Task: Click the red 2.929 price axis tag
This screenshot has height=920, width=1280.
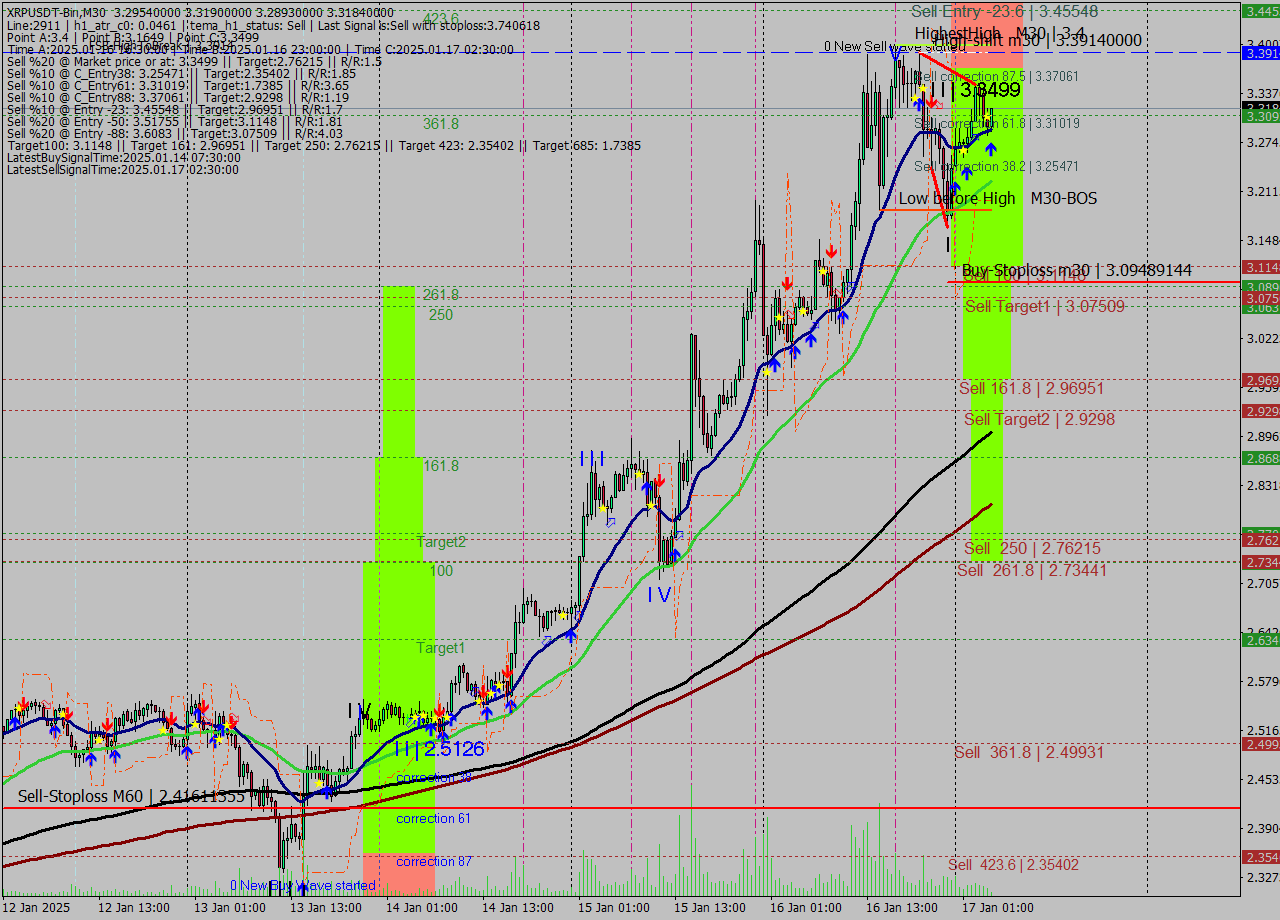Action: coord(1260,411)
